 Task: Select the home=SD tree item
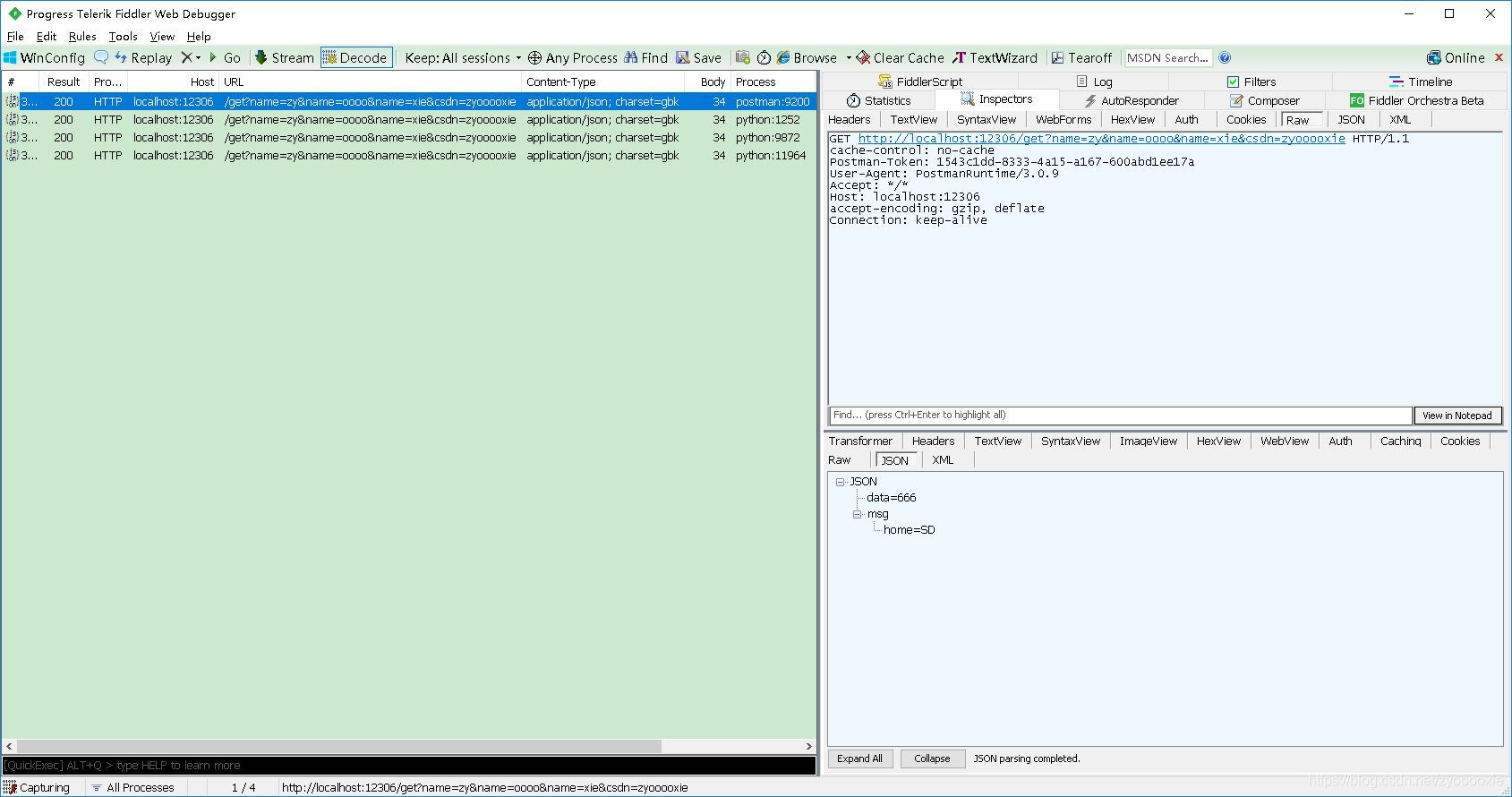[909, 530]
